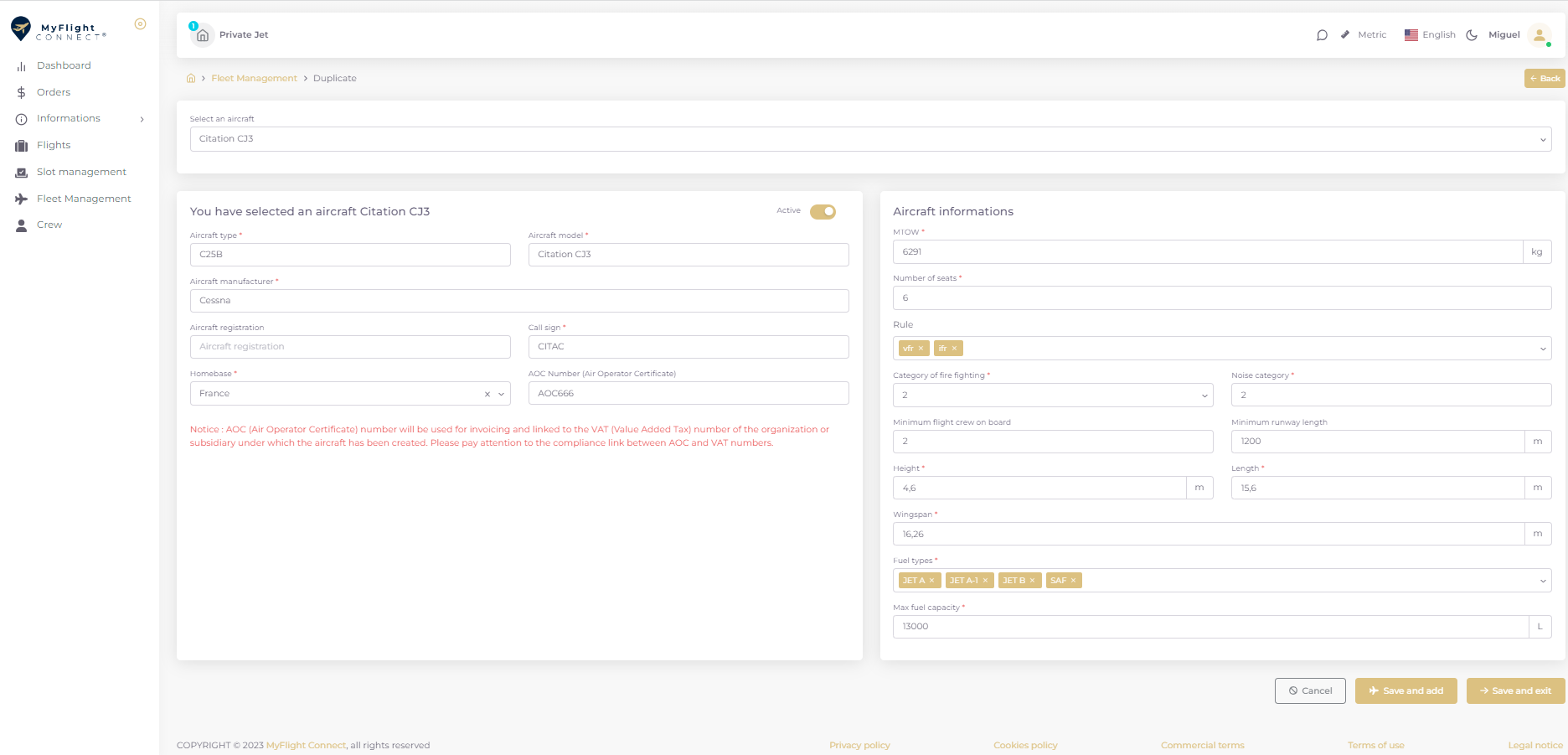Open the English language selector

coord(1430,35)
